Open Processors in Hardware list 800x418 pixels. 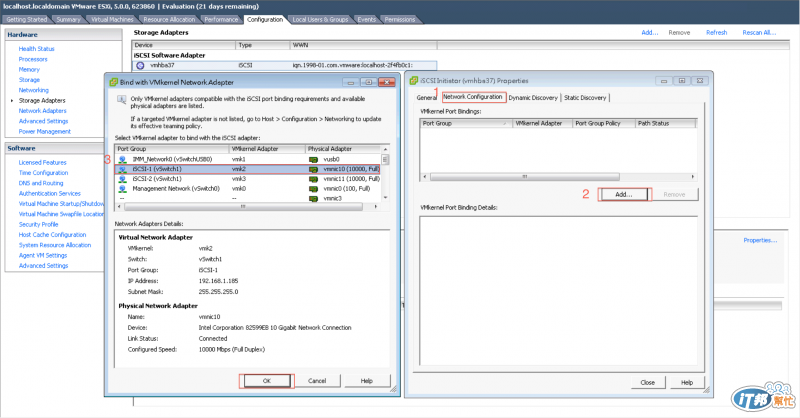pyautogui.click(x=33, y=59)
